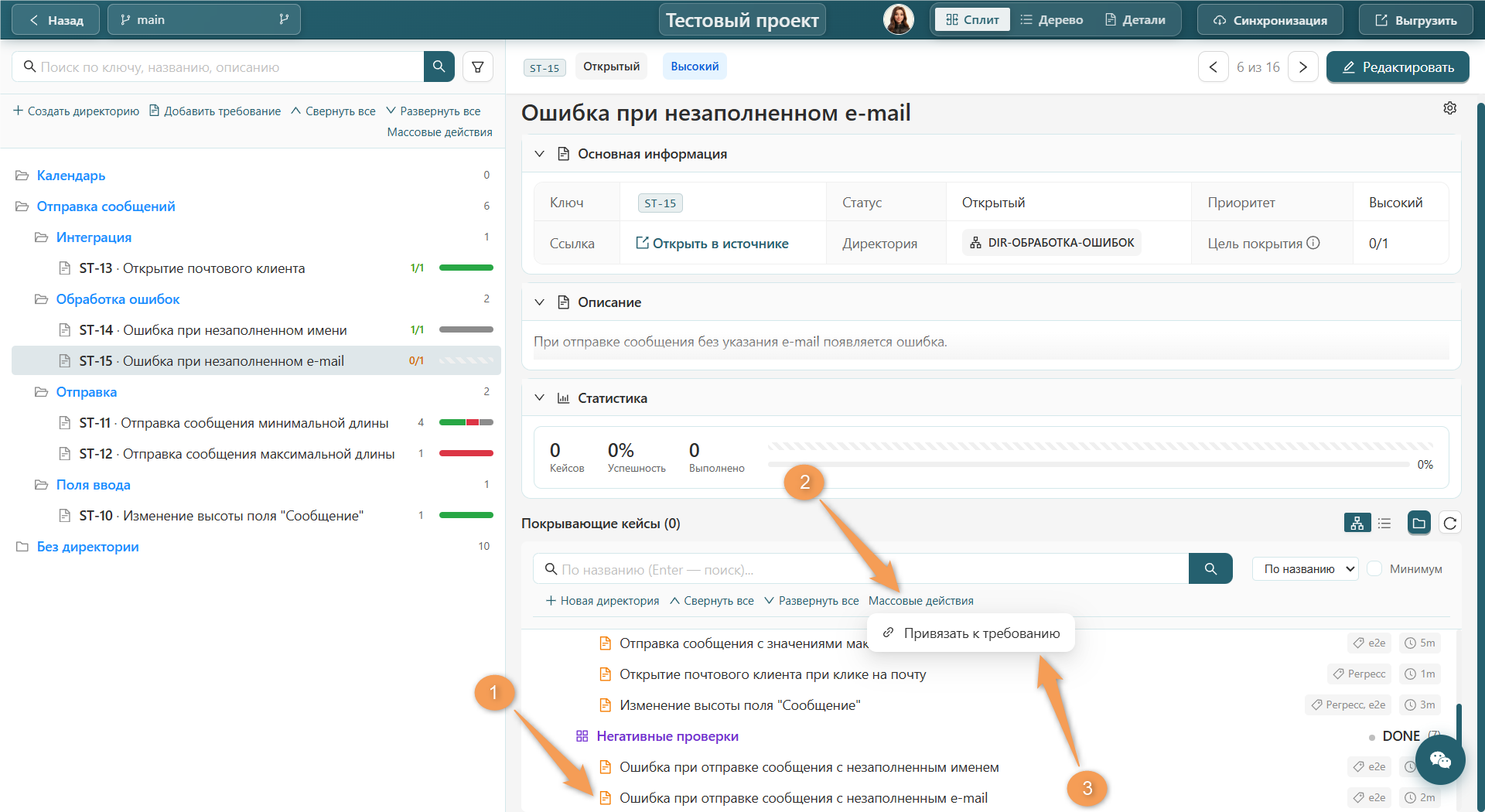Viewport: 1485px width, 812px height.
Task: Click the DIR-ОБРАБОТКА-ОШИБОК directory chip
Action: (x=1052, y=243)
